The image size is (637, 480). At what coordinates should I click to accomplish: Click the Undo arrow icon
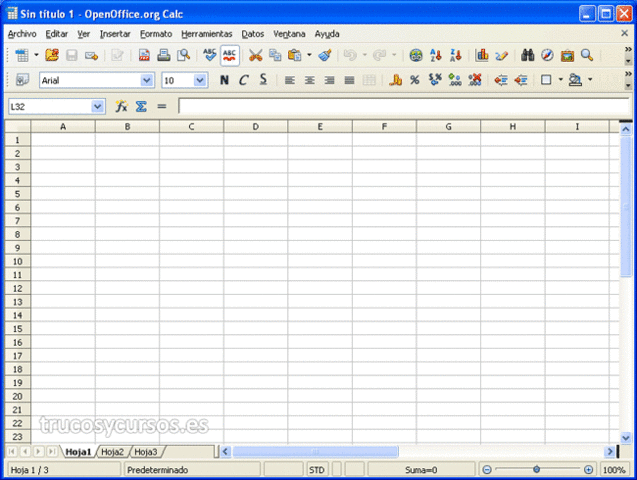[350, 55]
